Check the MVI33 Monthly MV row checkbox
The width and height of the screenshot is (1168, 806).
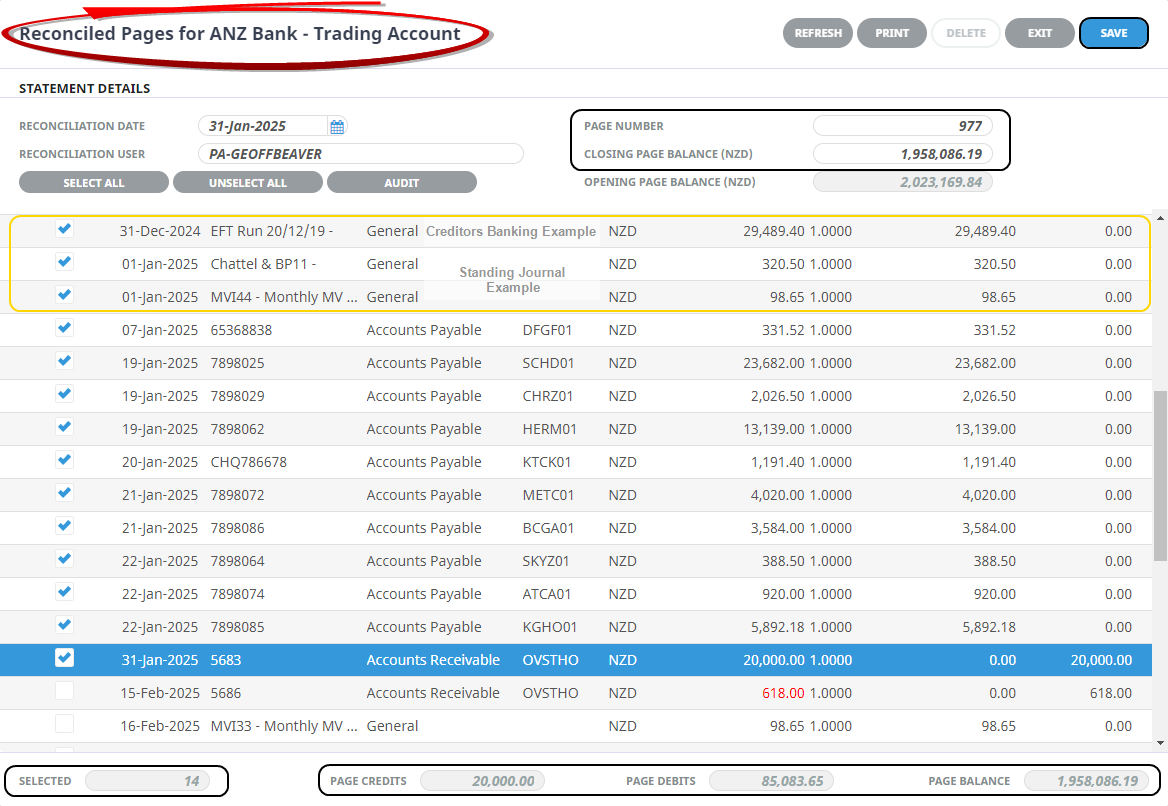coord(64,724)
